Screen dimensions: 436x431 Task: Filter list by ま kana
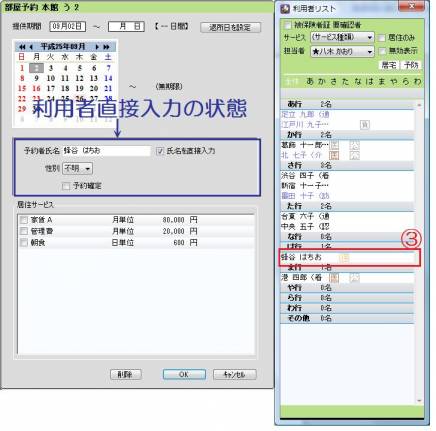381,81
